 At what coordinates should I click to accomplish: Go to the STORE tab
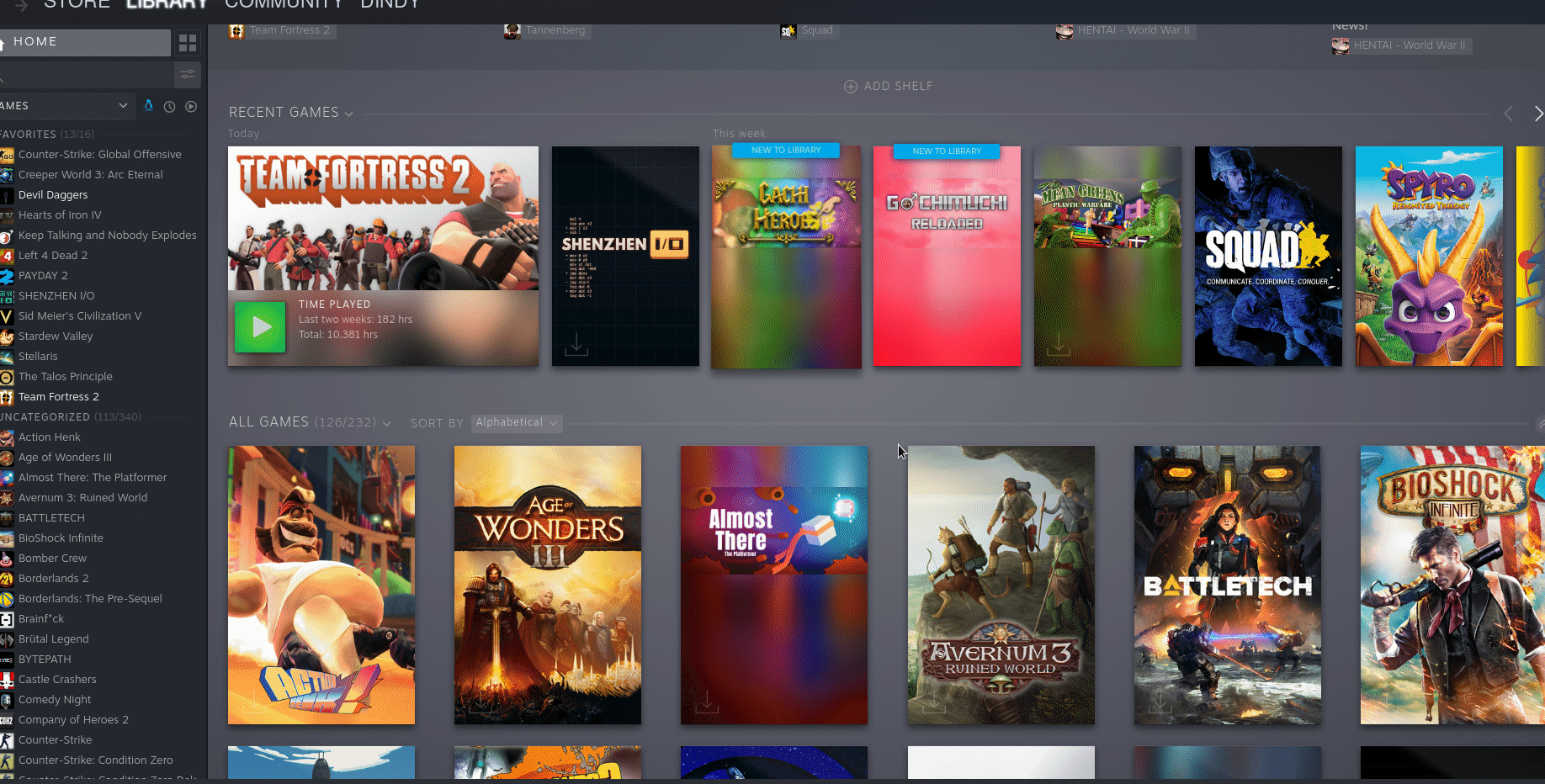[77, 4]
